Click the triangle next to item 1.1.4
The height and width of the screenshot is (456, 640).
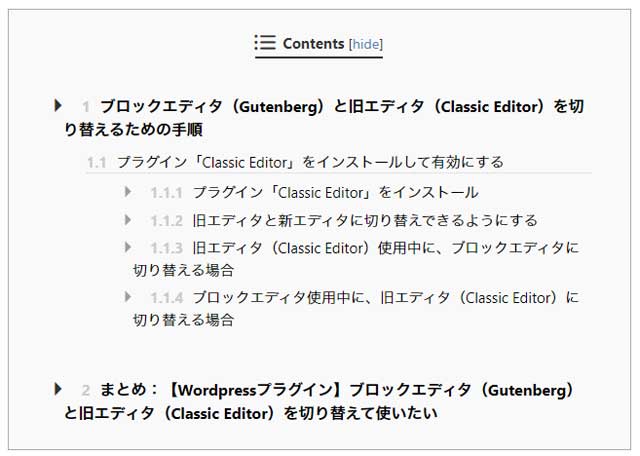(x=128, y=297)
